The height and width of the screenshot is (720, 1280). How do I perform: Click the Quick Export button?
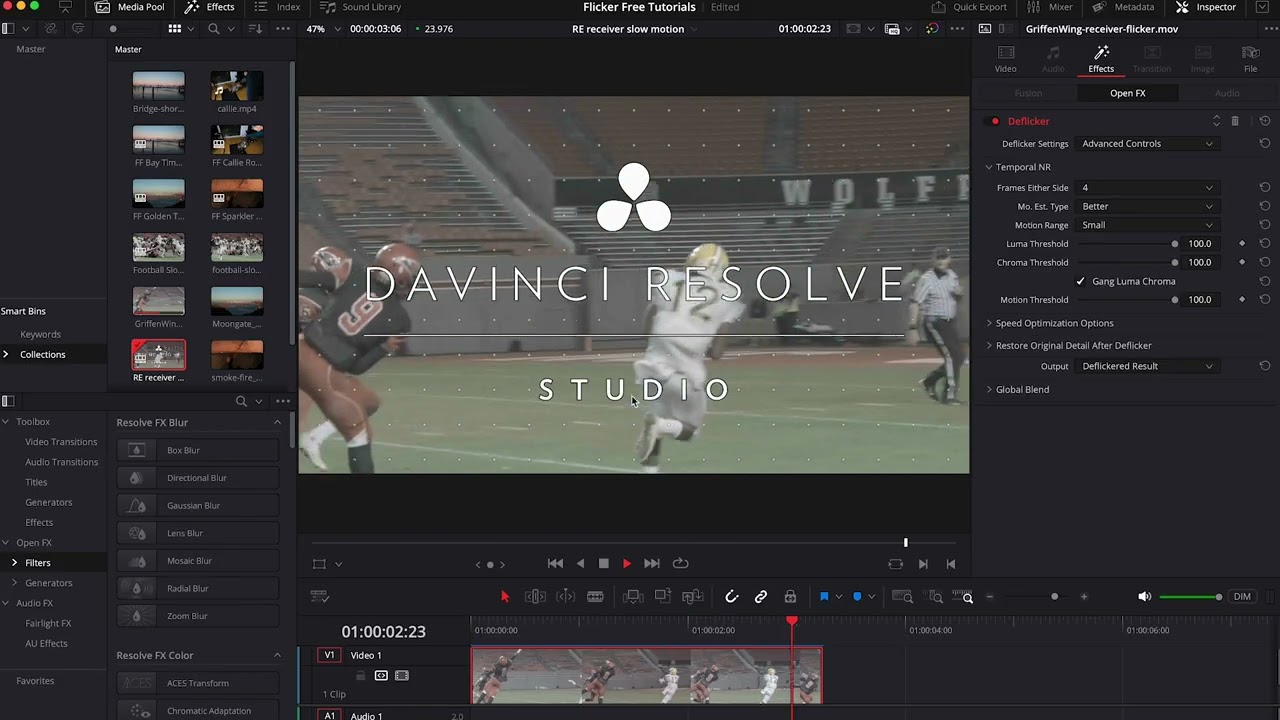(x=969, y=7)
